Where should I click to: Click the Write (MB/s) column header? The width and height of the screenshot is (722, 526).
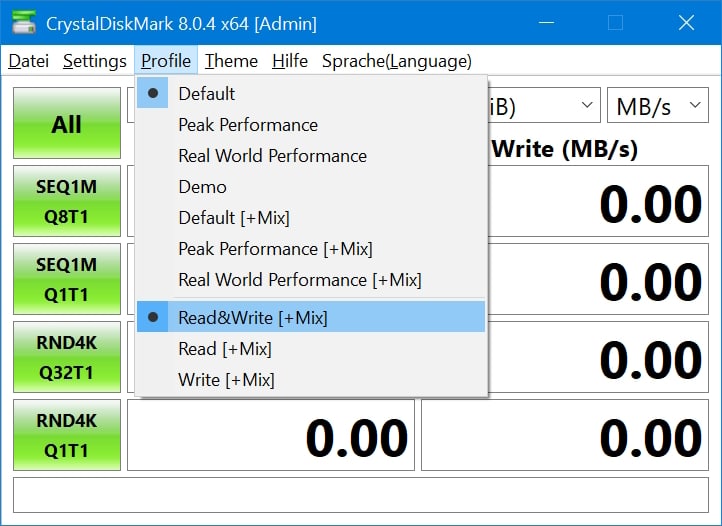click(565, 149)
